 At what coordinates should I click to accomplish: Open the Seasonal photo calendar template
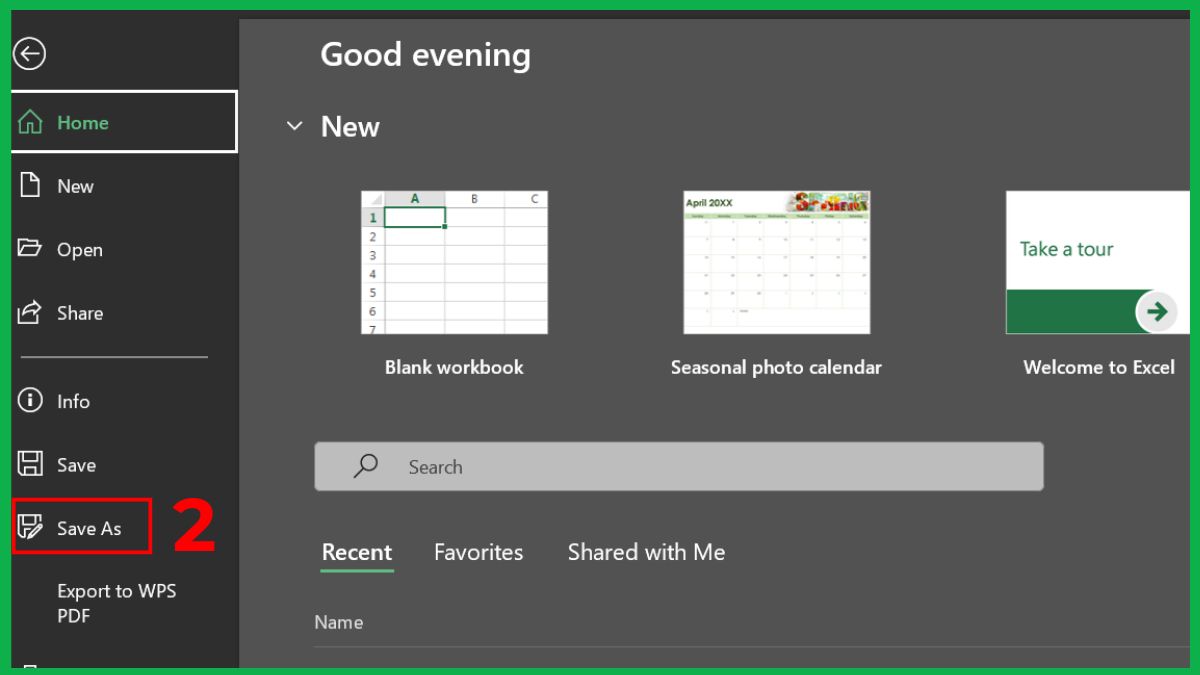[776, 262]
